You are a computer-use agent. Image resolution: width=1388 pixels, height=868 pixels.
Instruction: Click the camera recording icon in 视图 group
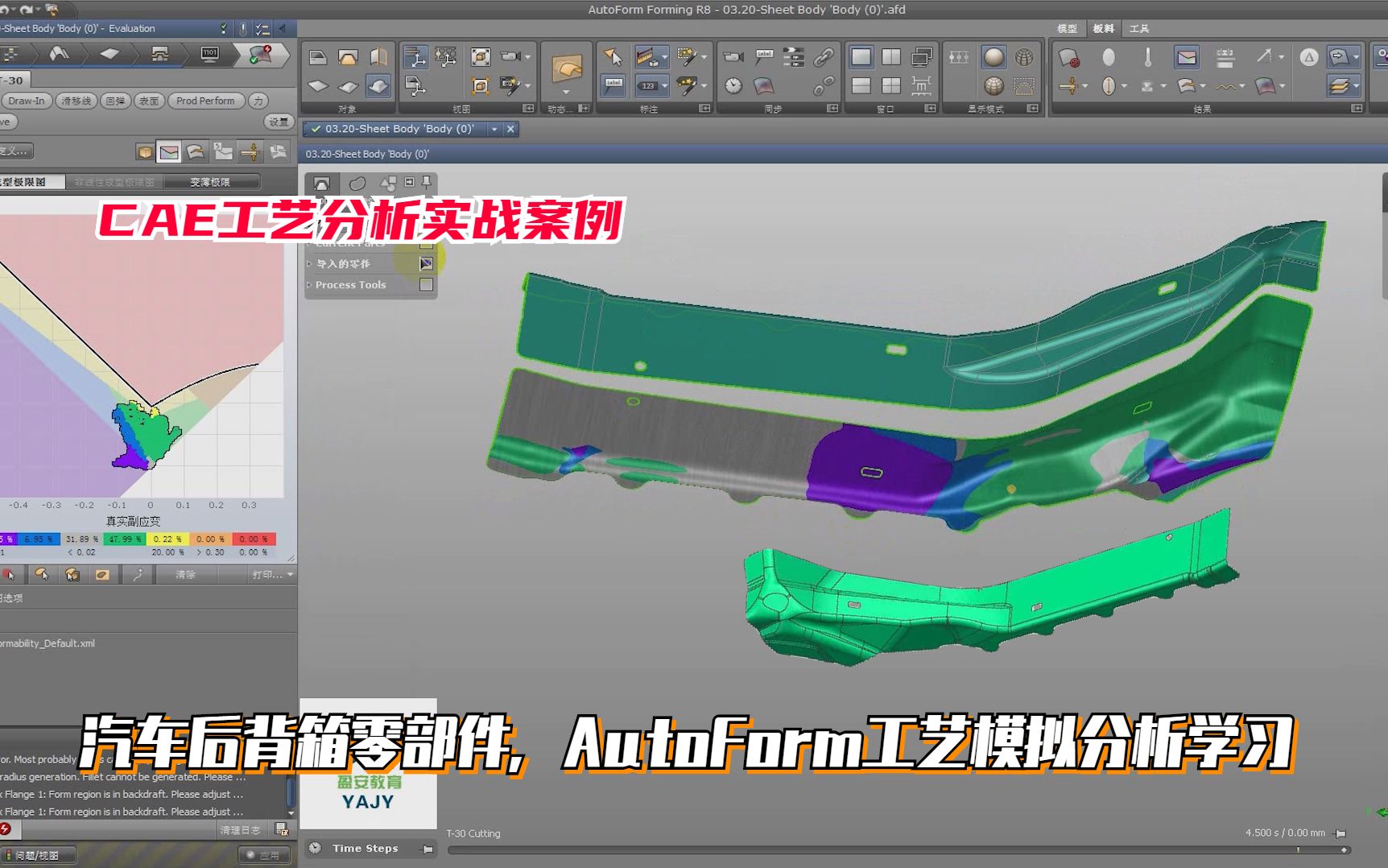coord(510,56)
